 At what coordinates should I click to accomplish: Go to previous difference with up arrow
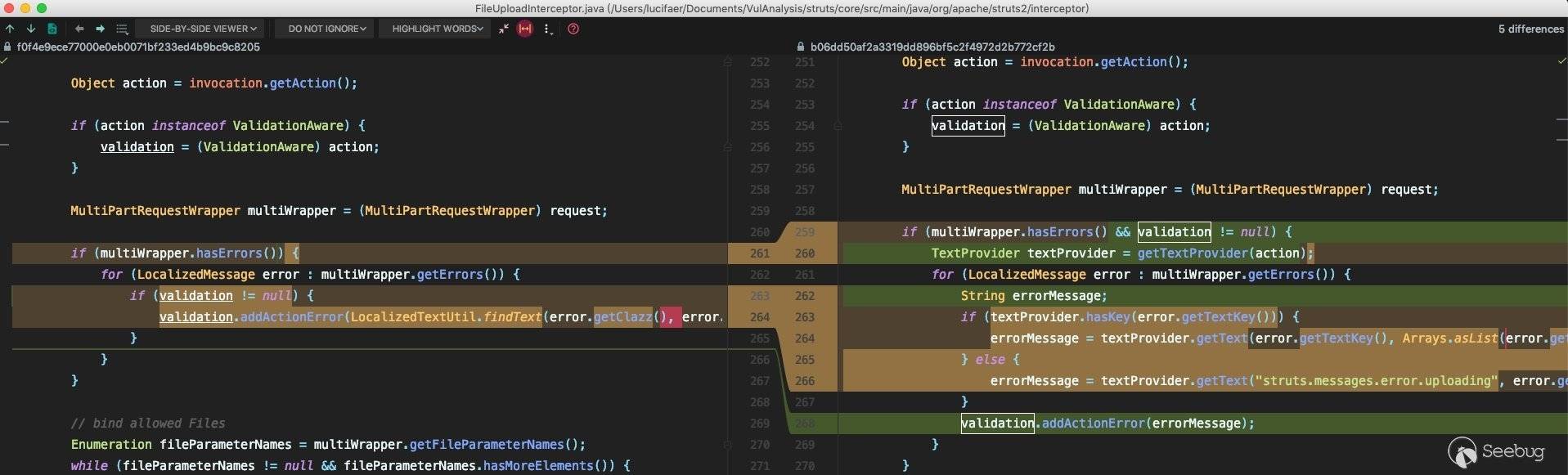(10, 29)
